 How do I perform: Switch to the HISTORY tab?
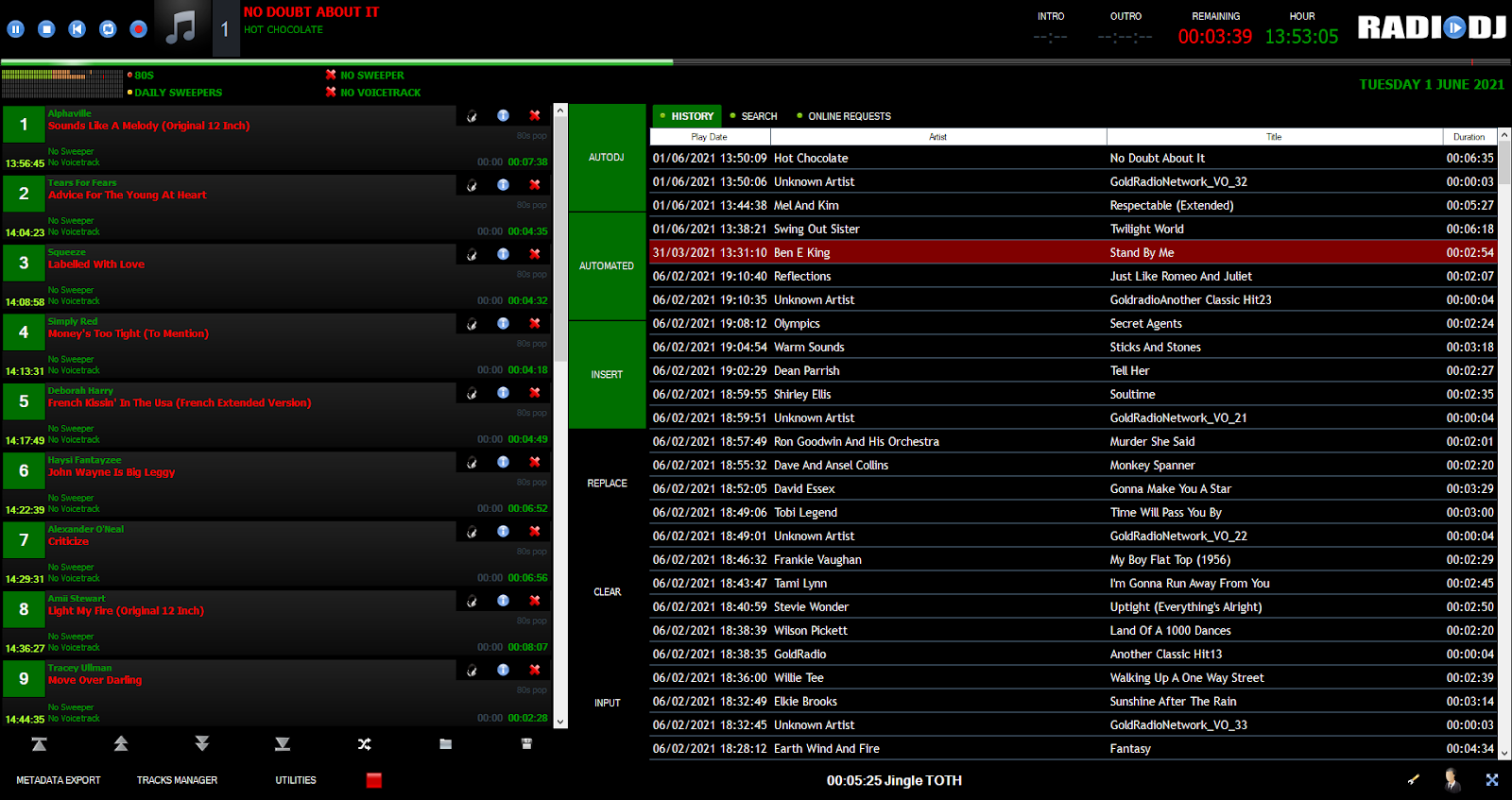(687, 116)
